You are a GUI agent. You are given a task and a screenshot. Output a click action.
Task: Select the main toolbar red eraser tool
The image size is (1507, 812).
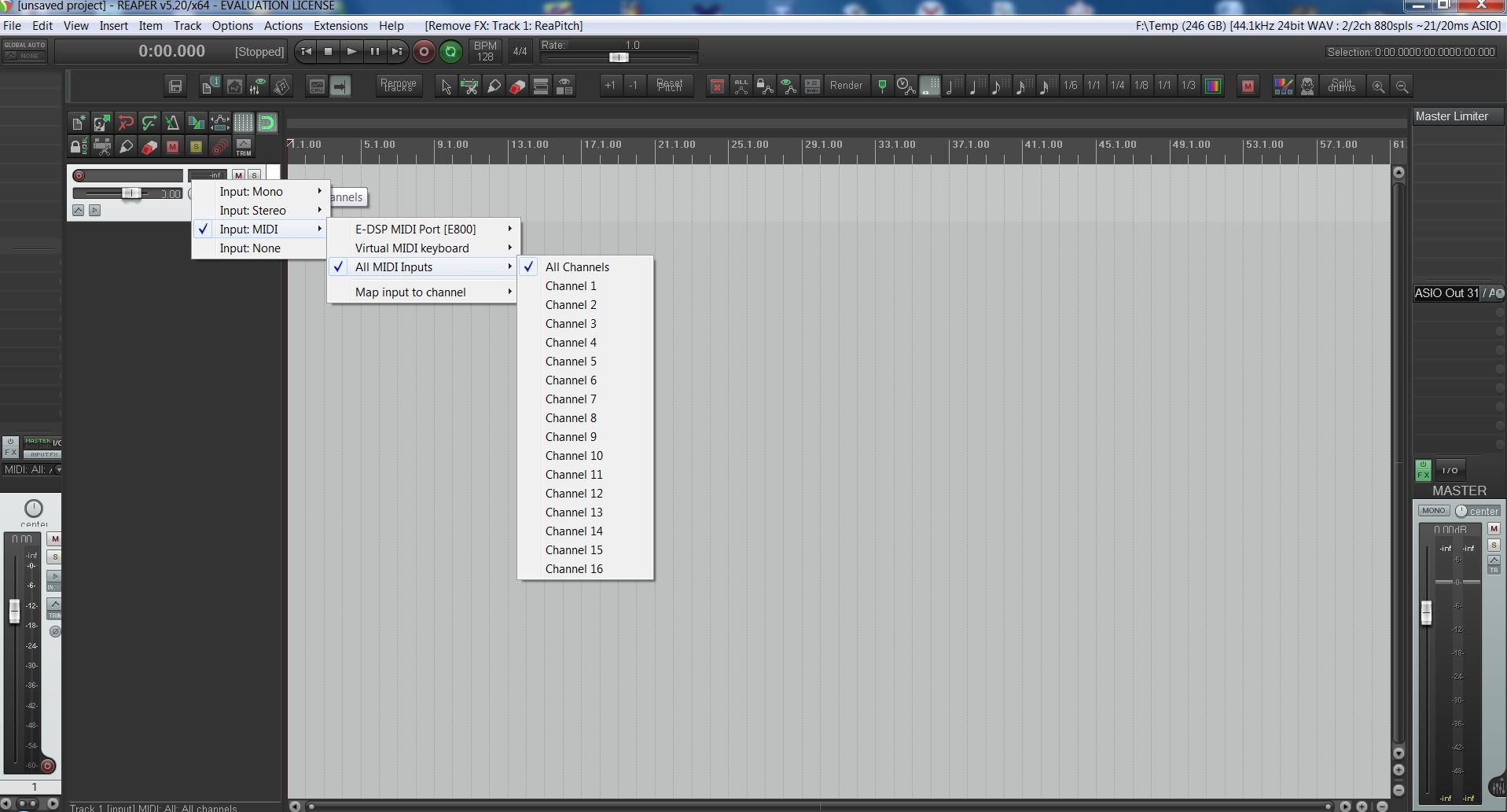coord(517,86)
